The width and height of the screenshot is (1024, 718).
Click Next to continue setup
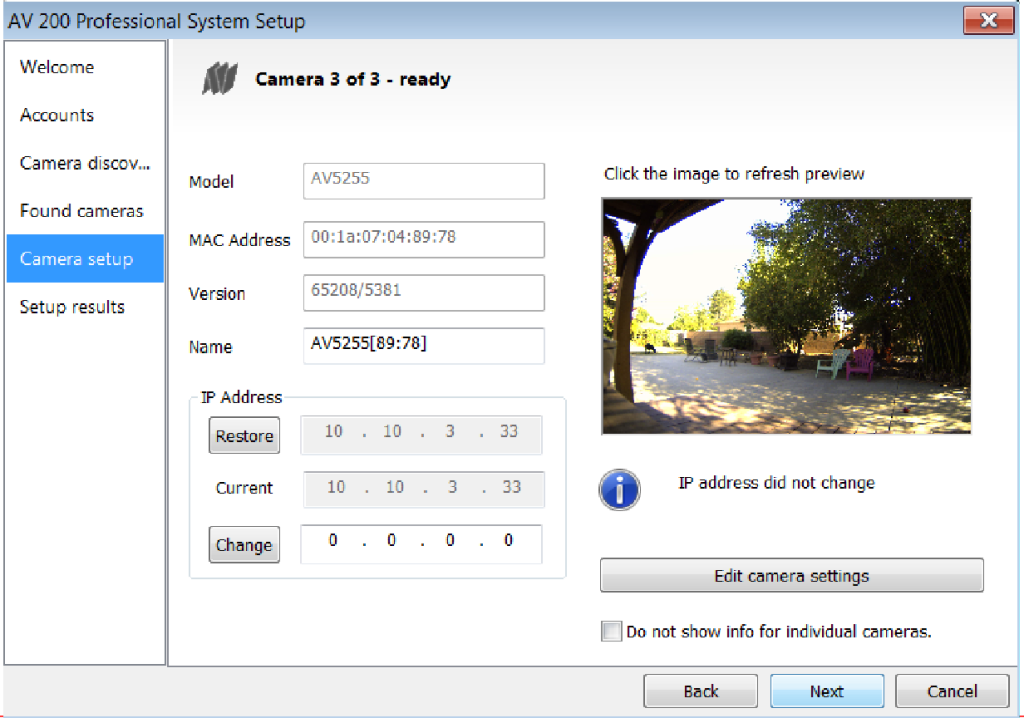pos(827,691)
